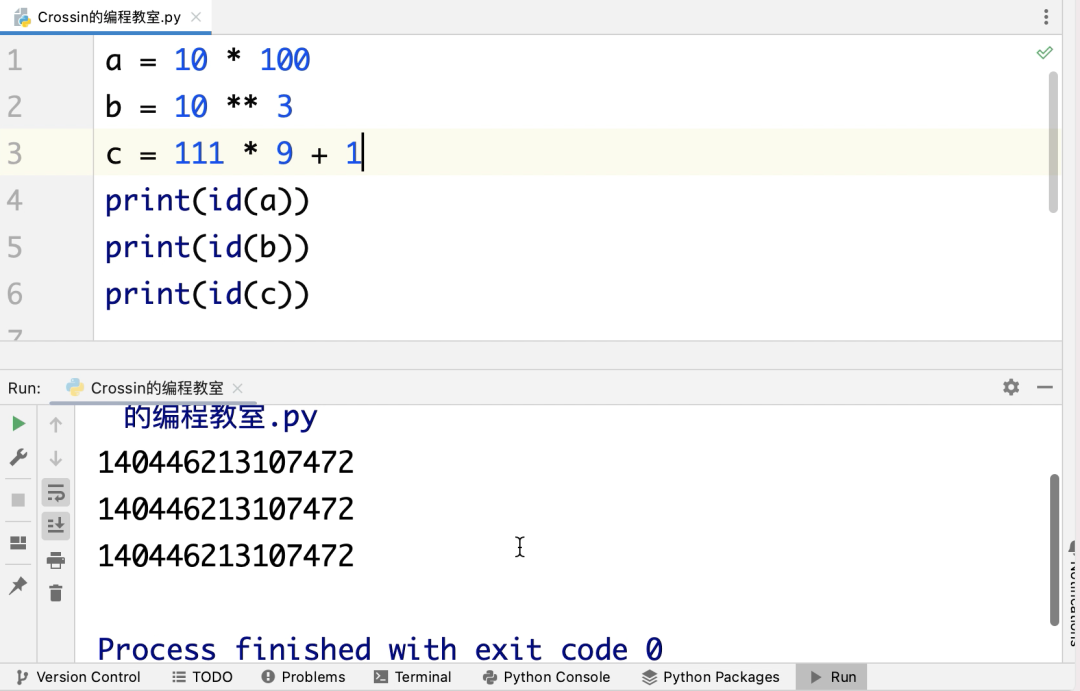Toggle the Run tool window button
This screenshot has width=1080, height=691.
[x=831, y=677]
